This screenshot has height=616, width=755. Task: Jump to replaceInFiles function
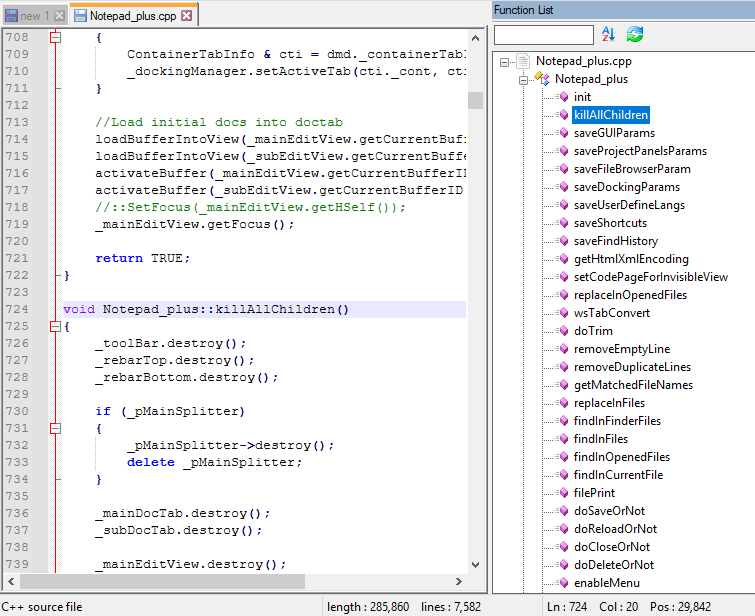[x=609, y=403]
